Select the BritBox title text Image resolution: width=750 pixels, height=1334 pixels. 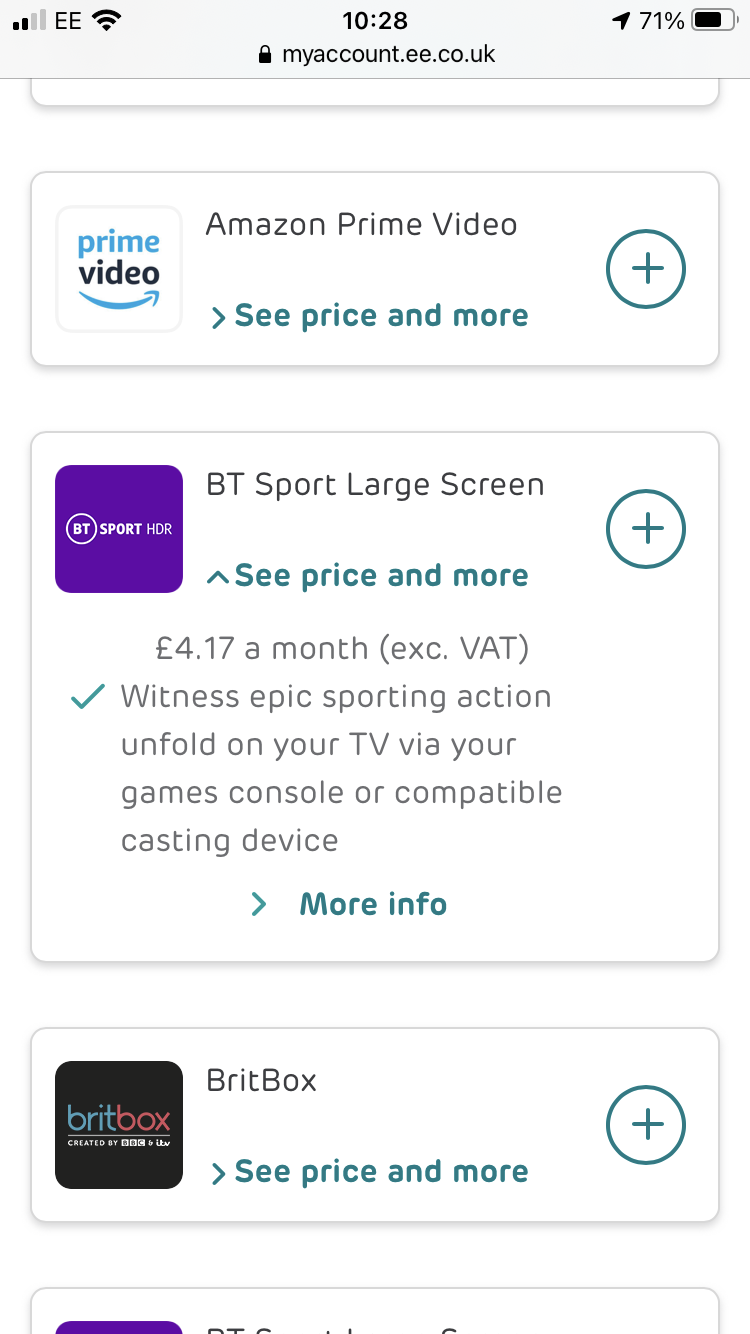(x=261, y=1080)
